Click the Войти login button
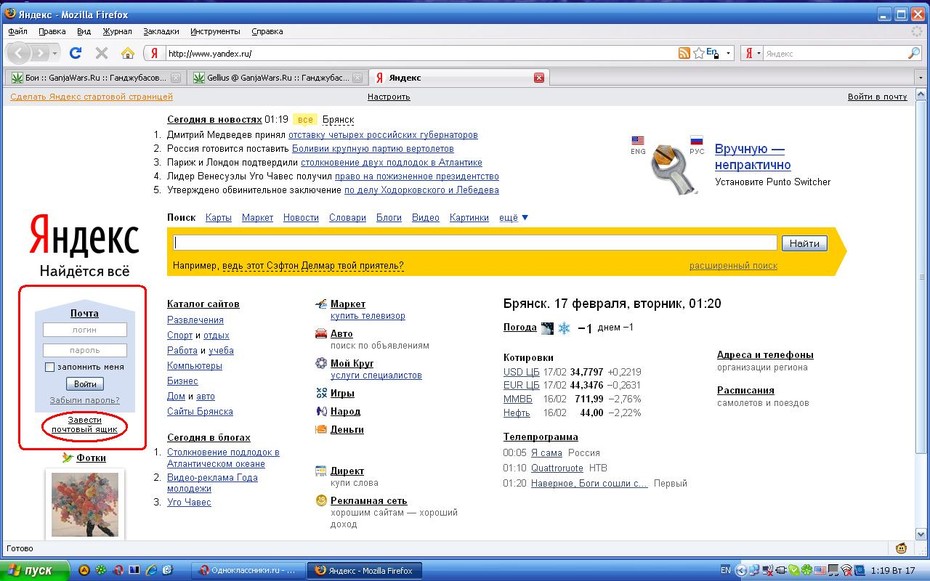This screenshot has width=930, height=581. point(85,384)
